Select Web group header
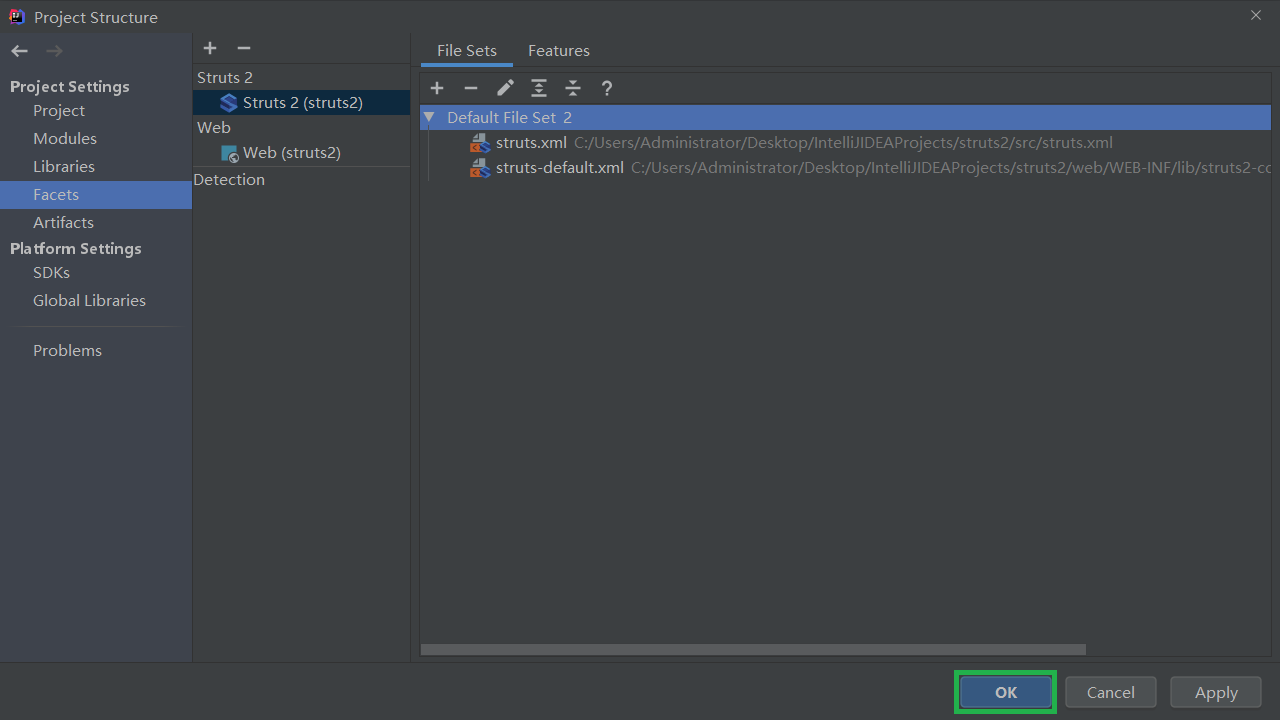The height and width of the screenshot is (720, 1280). (x=214, y=128)
